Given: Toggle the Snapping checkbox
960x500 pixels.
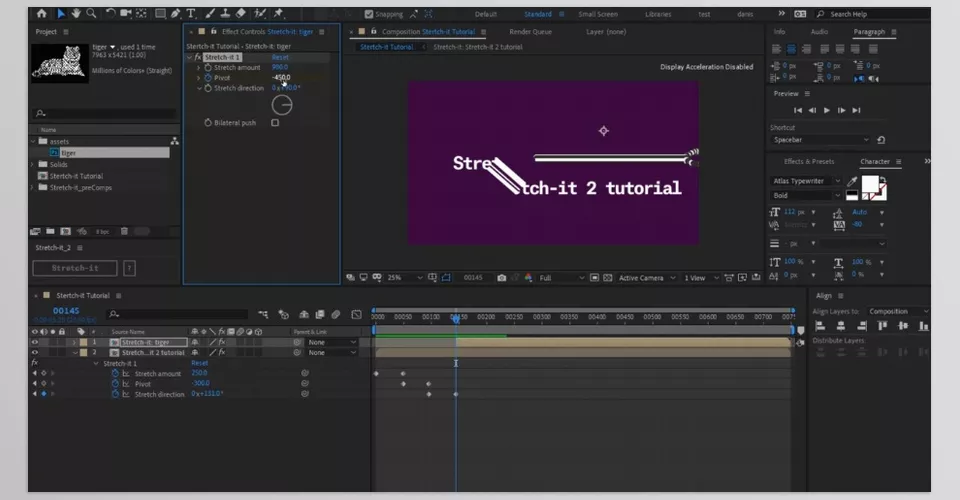Looking at the screenshot, I should [369, 14].
